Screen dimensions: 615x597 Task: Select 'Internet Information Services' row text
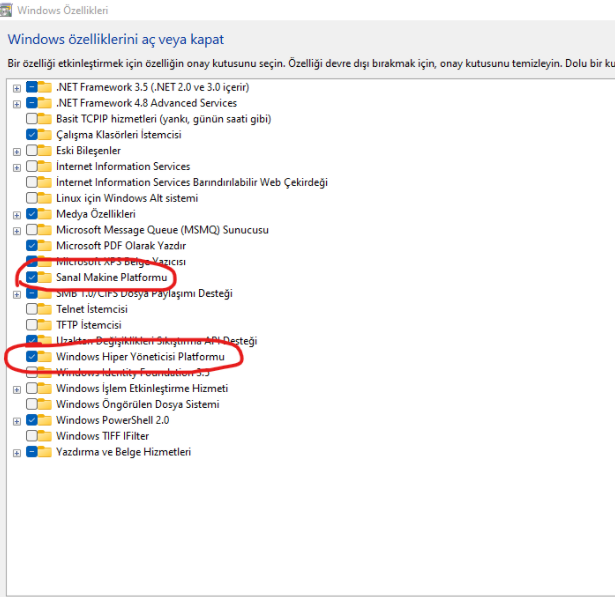click(x=123, y=166)
